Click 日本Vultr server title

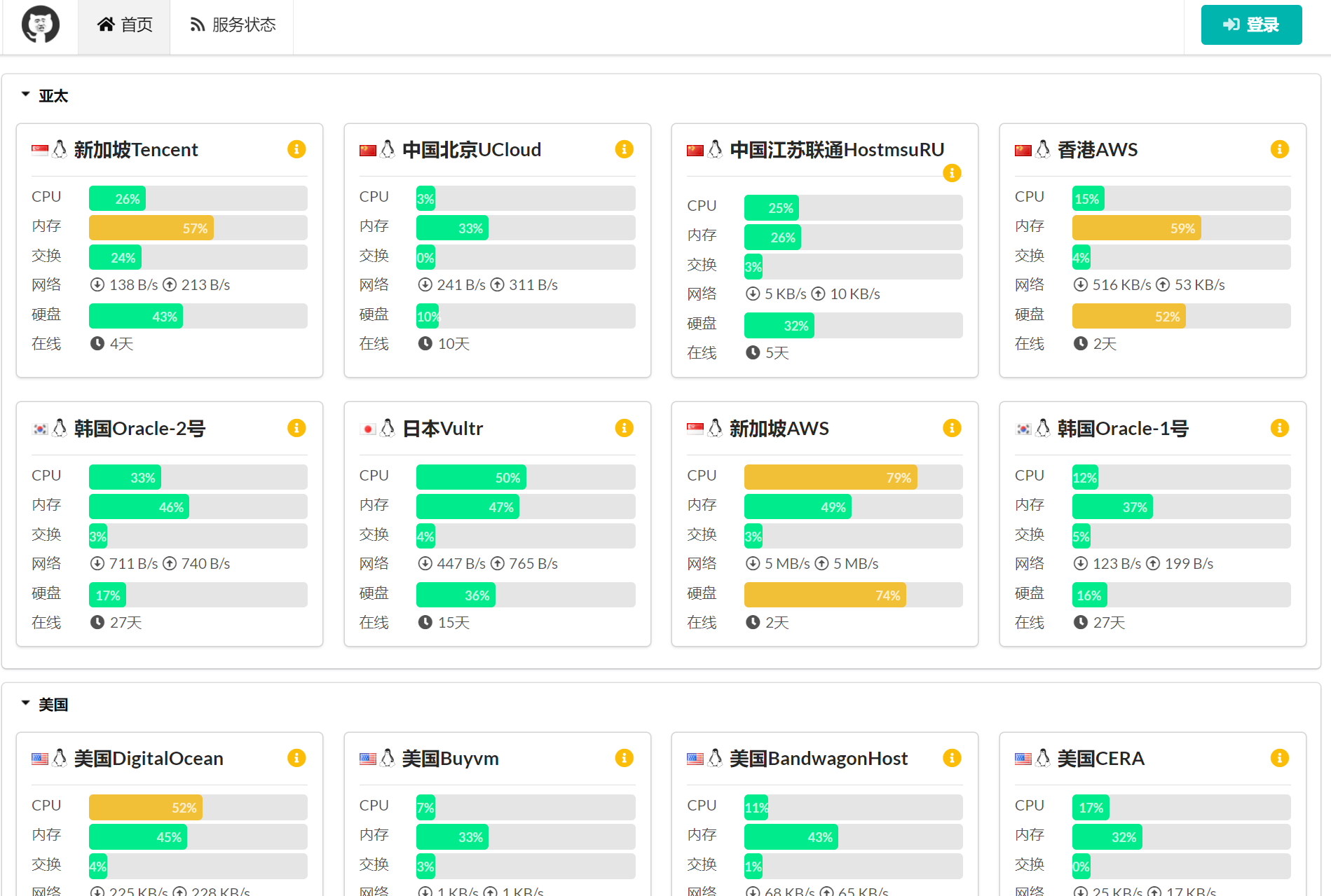443,428
